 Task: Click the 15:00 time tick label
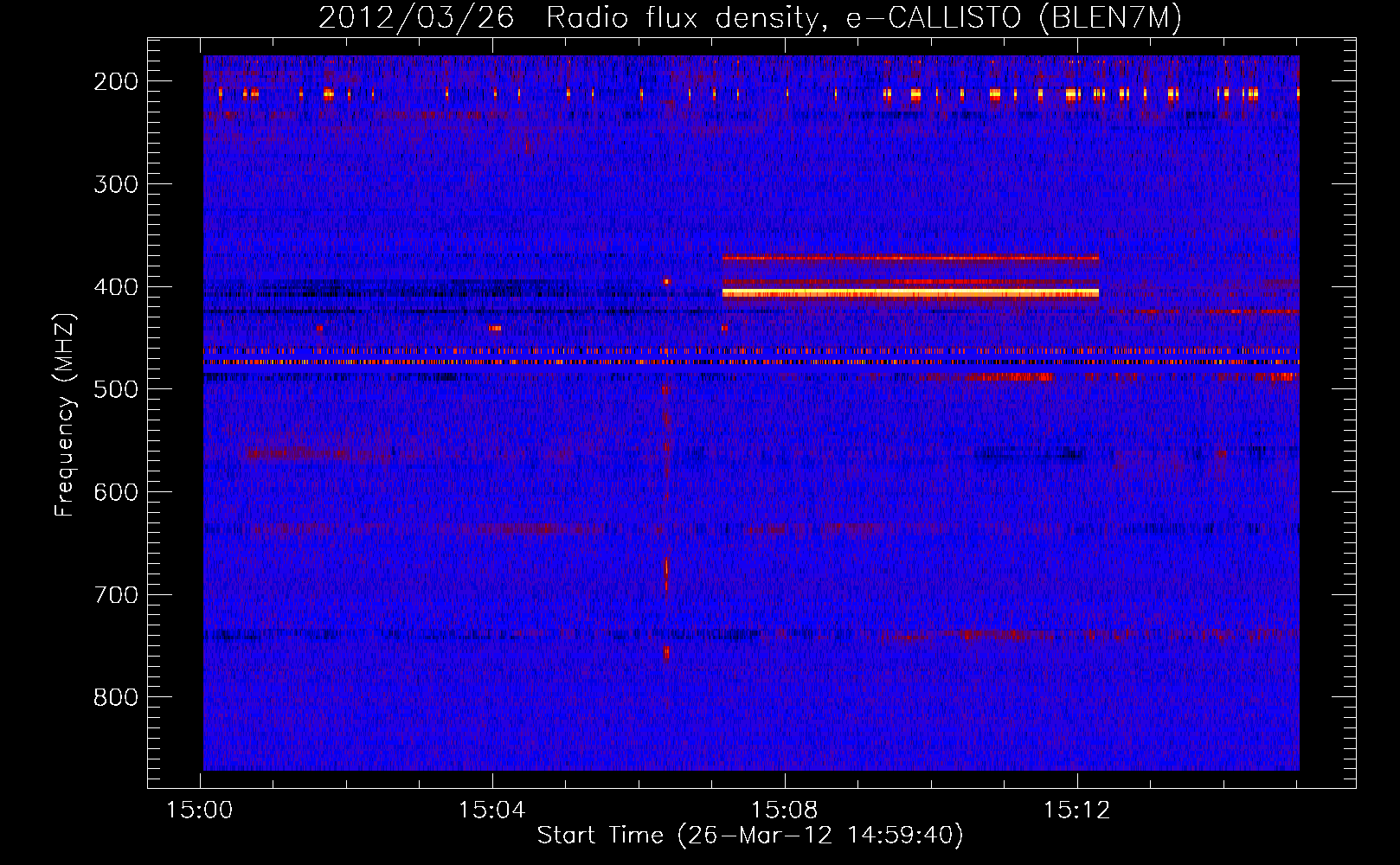pos(200,811)
